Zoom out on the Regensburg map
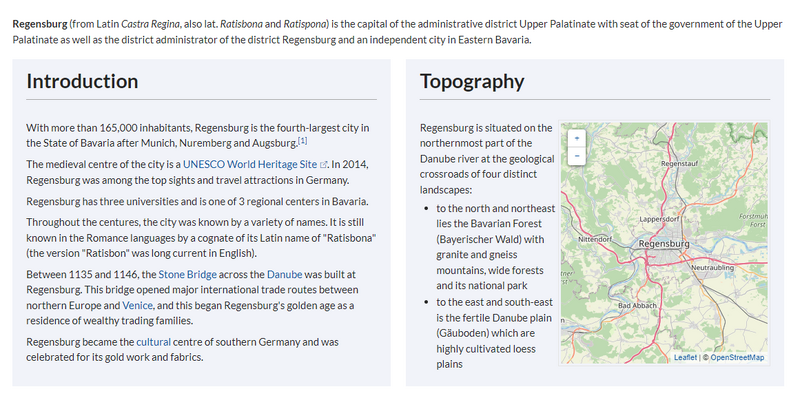The height and width of the screenshot is (400, 800). [x=576, y=156]
